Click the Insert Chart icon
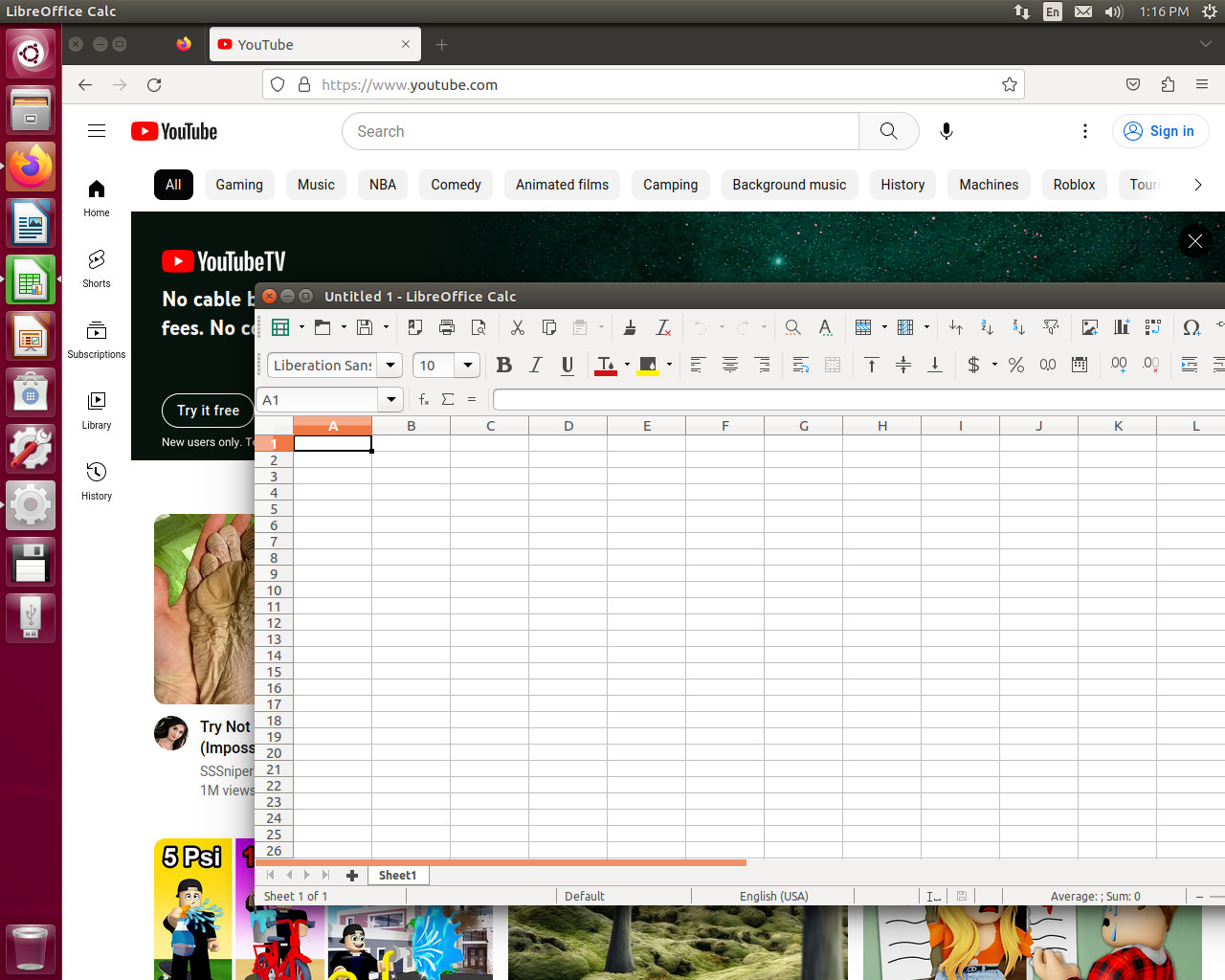 coord(1122,327)
